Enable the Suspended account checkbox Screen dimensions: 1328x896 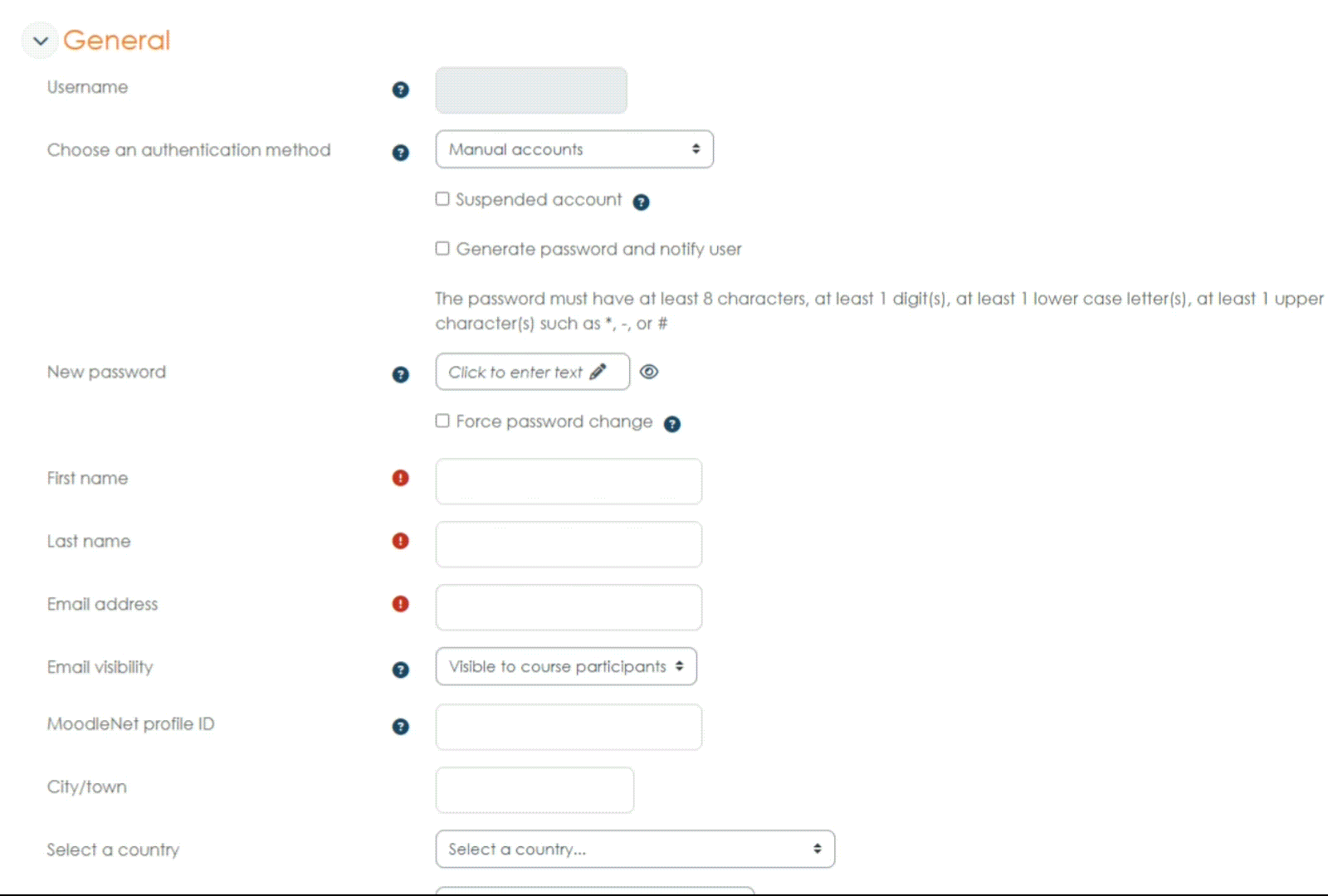tap(442, 199)
